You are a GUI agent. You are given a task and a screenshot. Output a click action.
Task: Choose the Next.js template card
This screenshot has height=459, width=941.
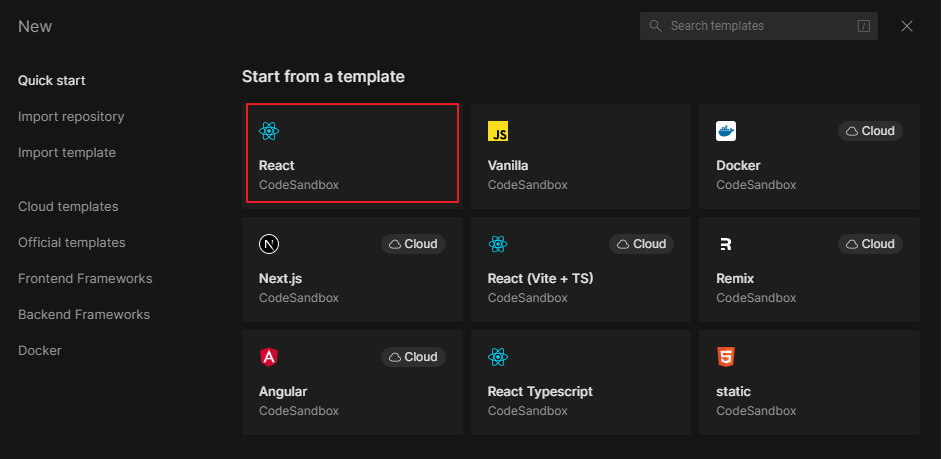pos(352,269)
